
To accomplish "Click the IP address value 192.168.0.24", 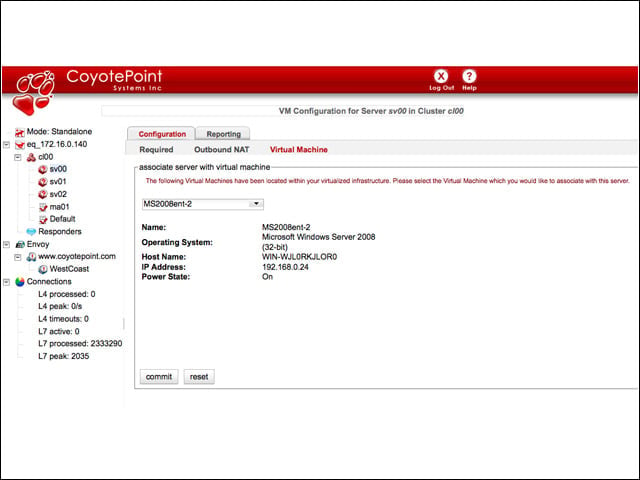I will (285, 267).
